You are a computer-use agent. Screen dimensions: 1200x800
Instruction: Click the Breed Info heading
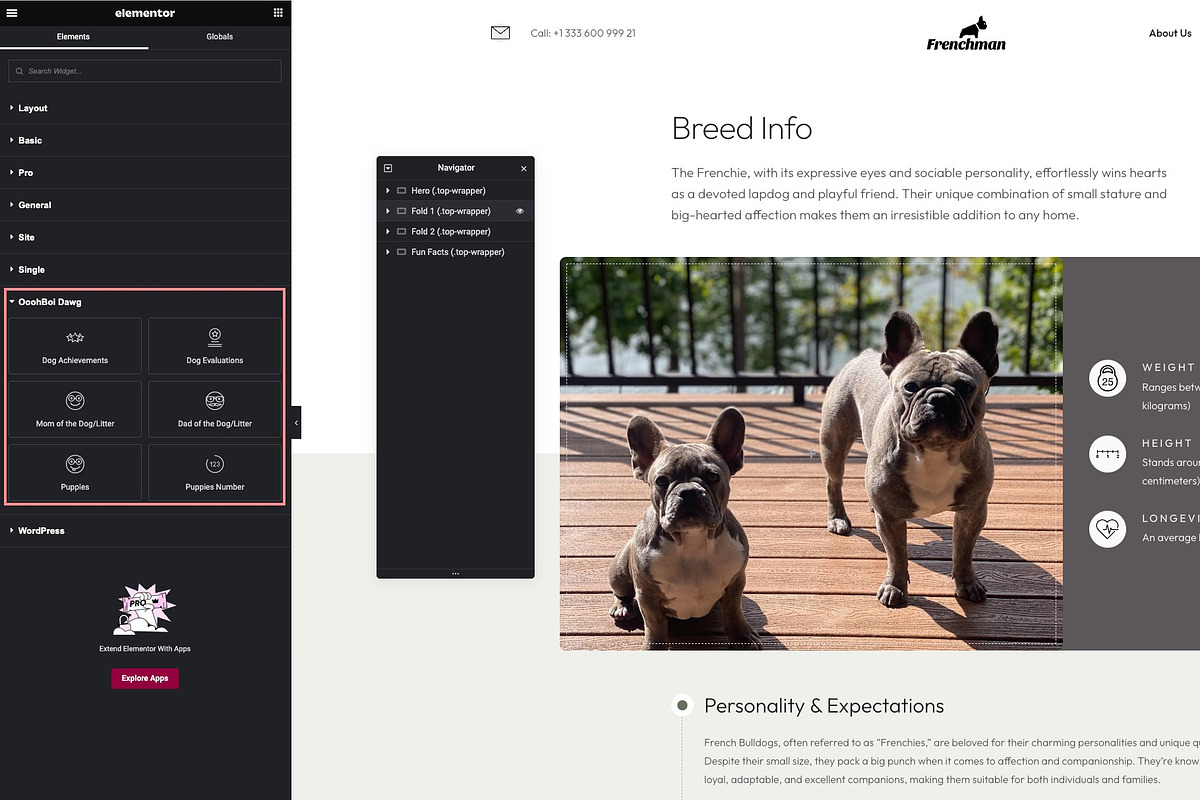click(742, 128)
